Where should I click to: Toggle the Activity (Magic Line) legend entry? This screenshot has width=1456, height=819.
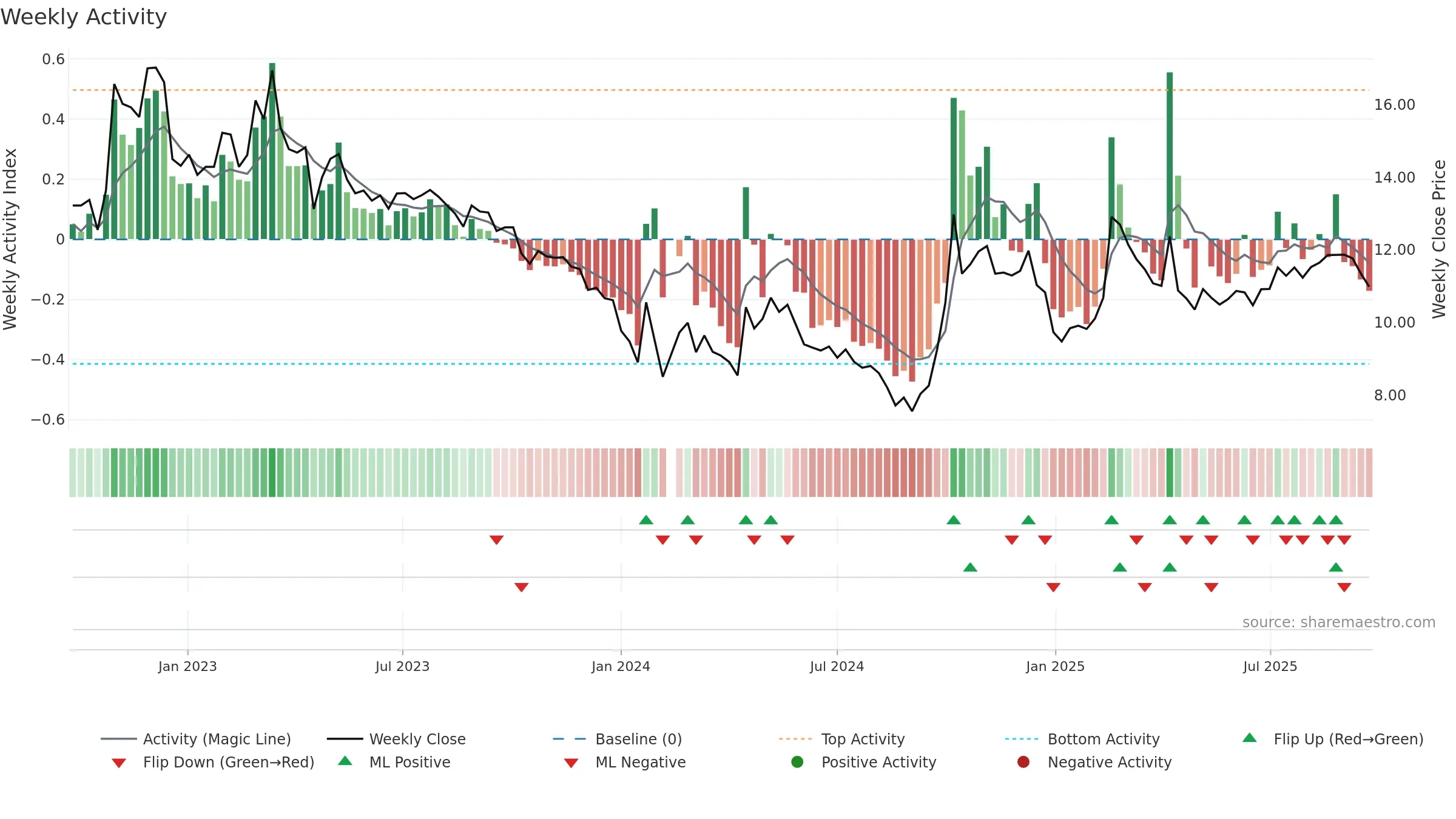point(196,739)
